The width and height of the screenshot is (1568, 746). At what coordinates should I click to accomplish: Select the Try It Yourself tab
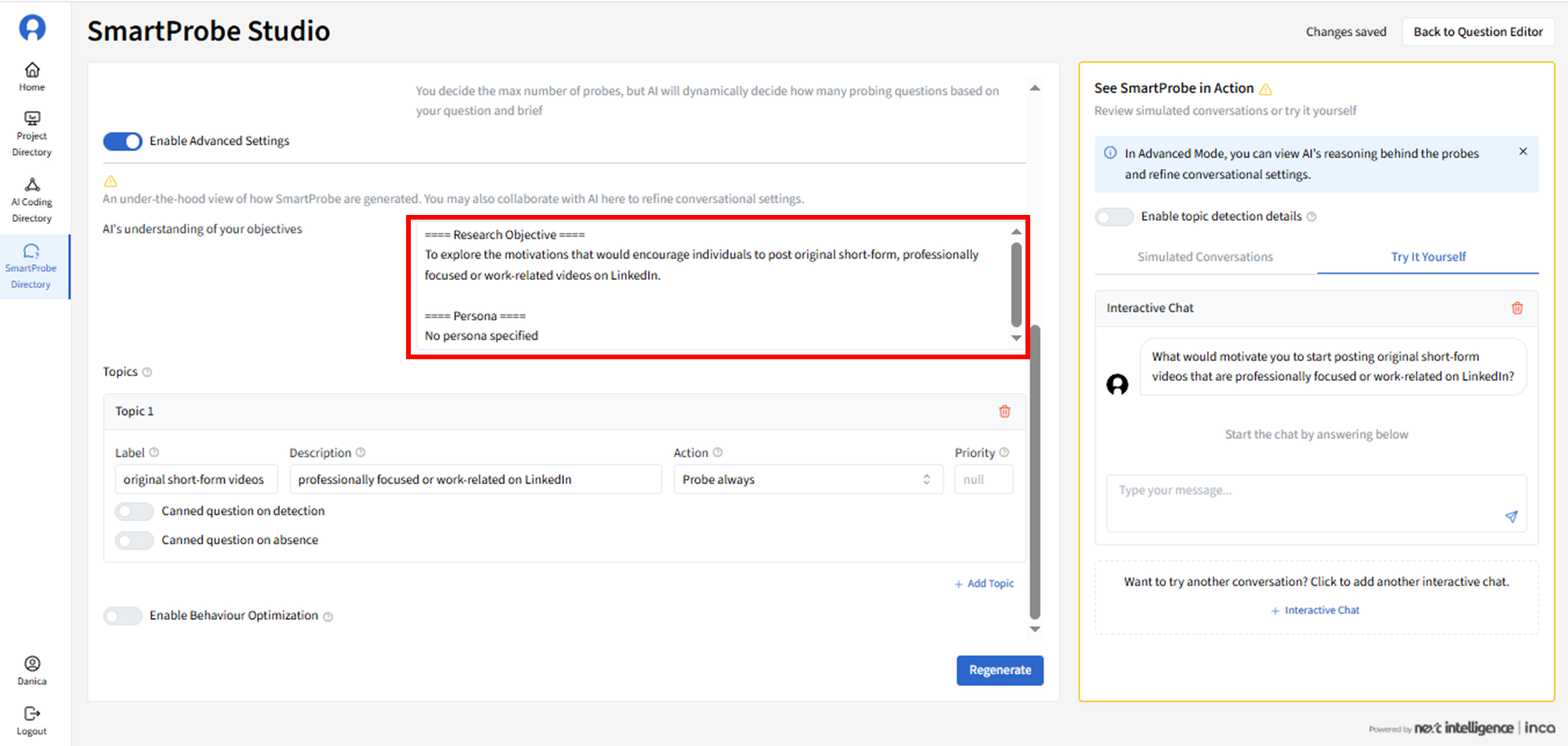(1428, 257)
